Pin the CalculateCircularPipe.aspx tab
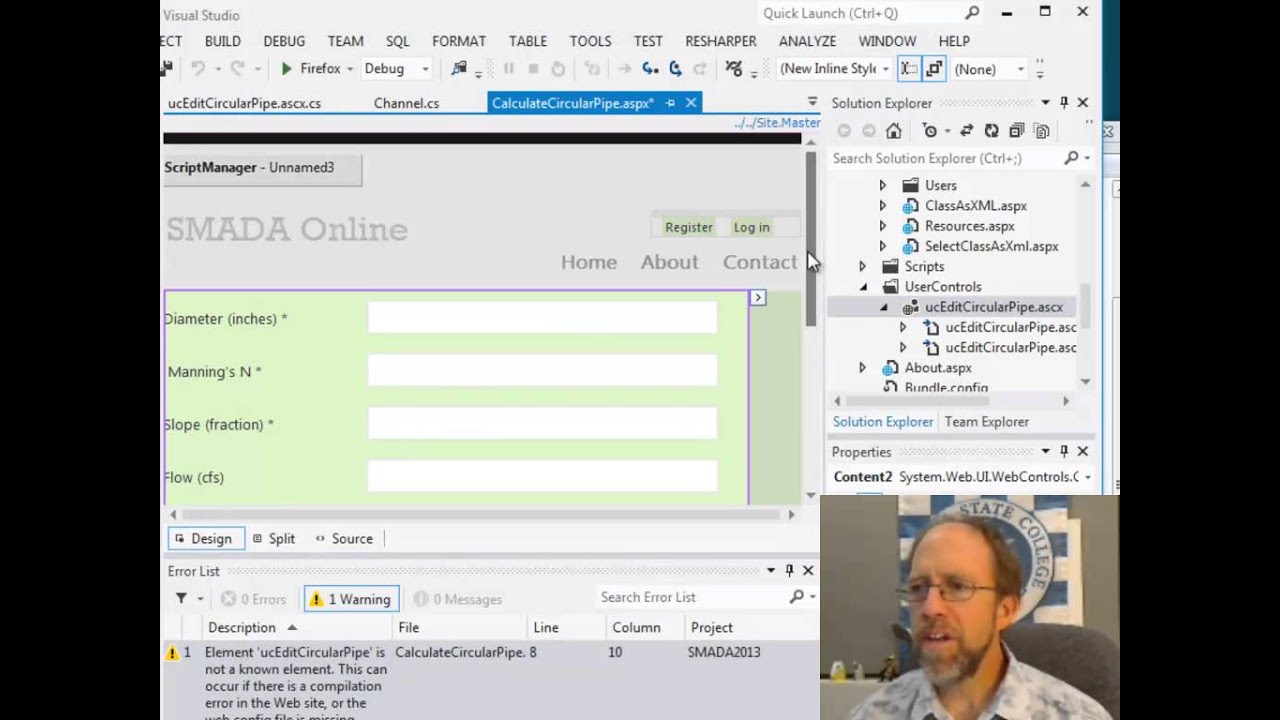 670,103
